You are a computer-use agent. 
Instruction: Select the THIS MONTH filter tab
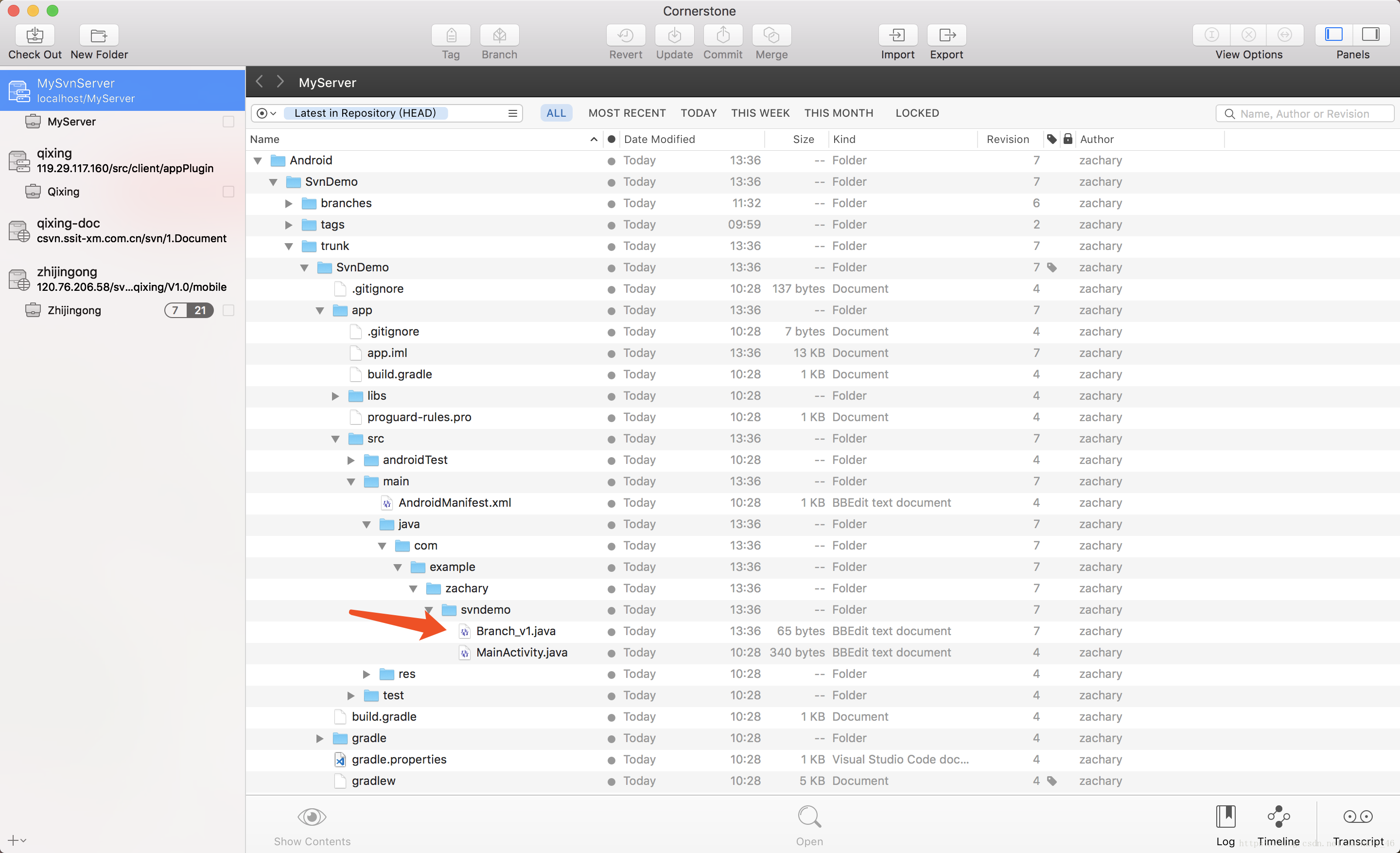(839, 113)
